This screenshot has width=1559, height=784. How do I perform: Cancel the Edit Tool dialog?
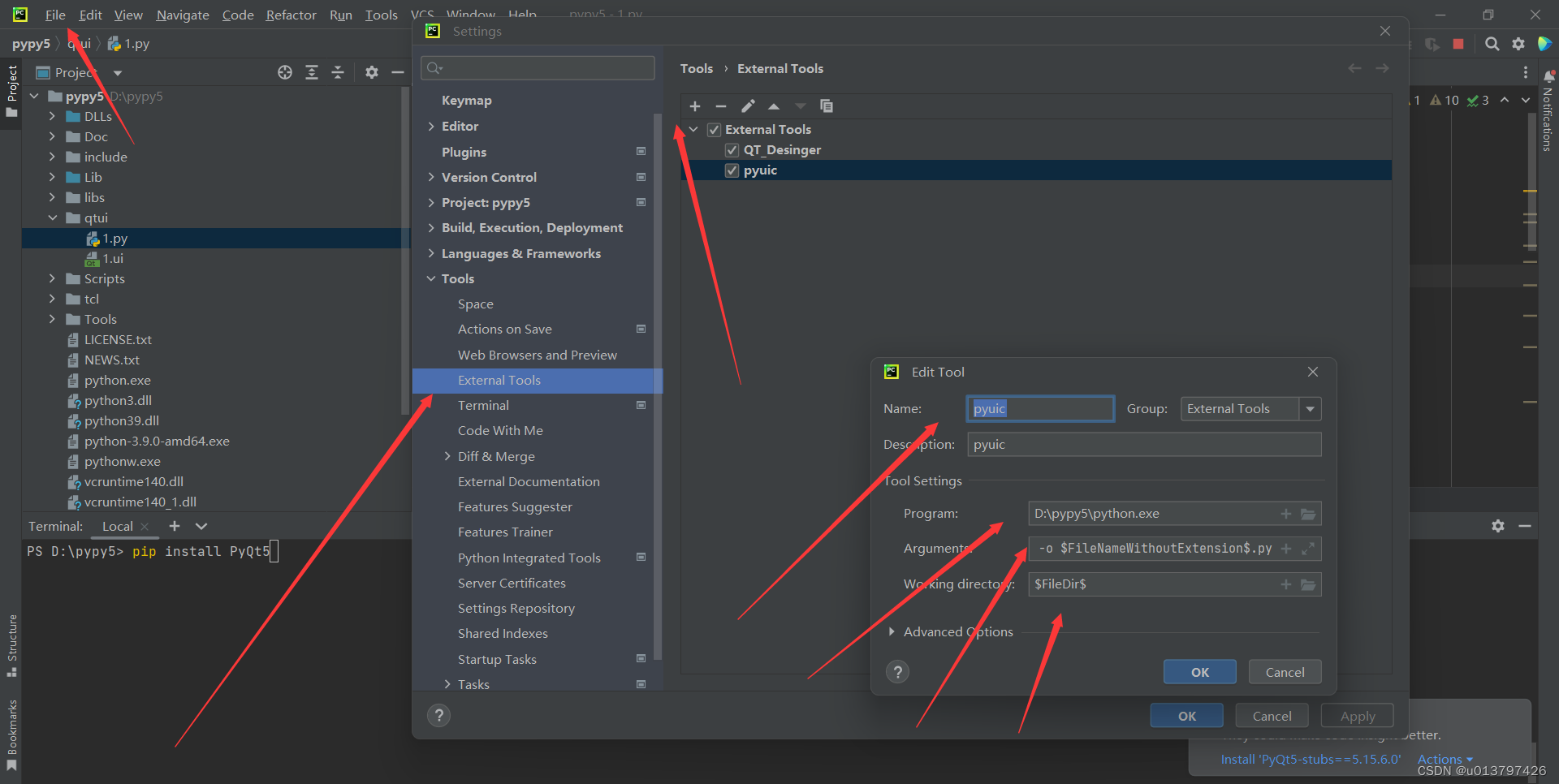click(x=1285, y=672)
